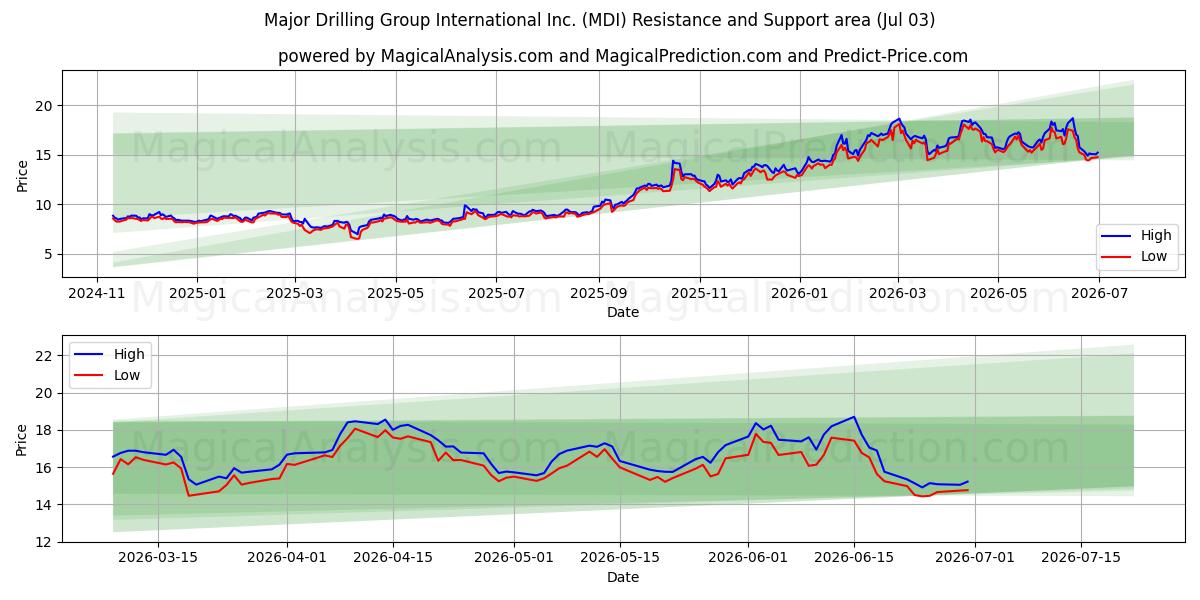Click the '2026-05-15' x-axis label on bottom chart

click(x=619, y=558)
